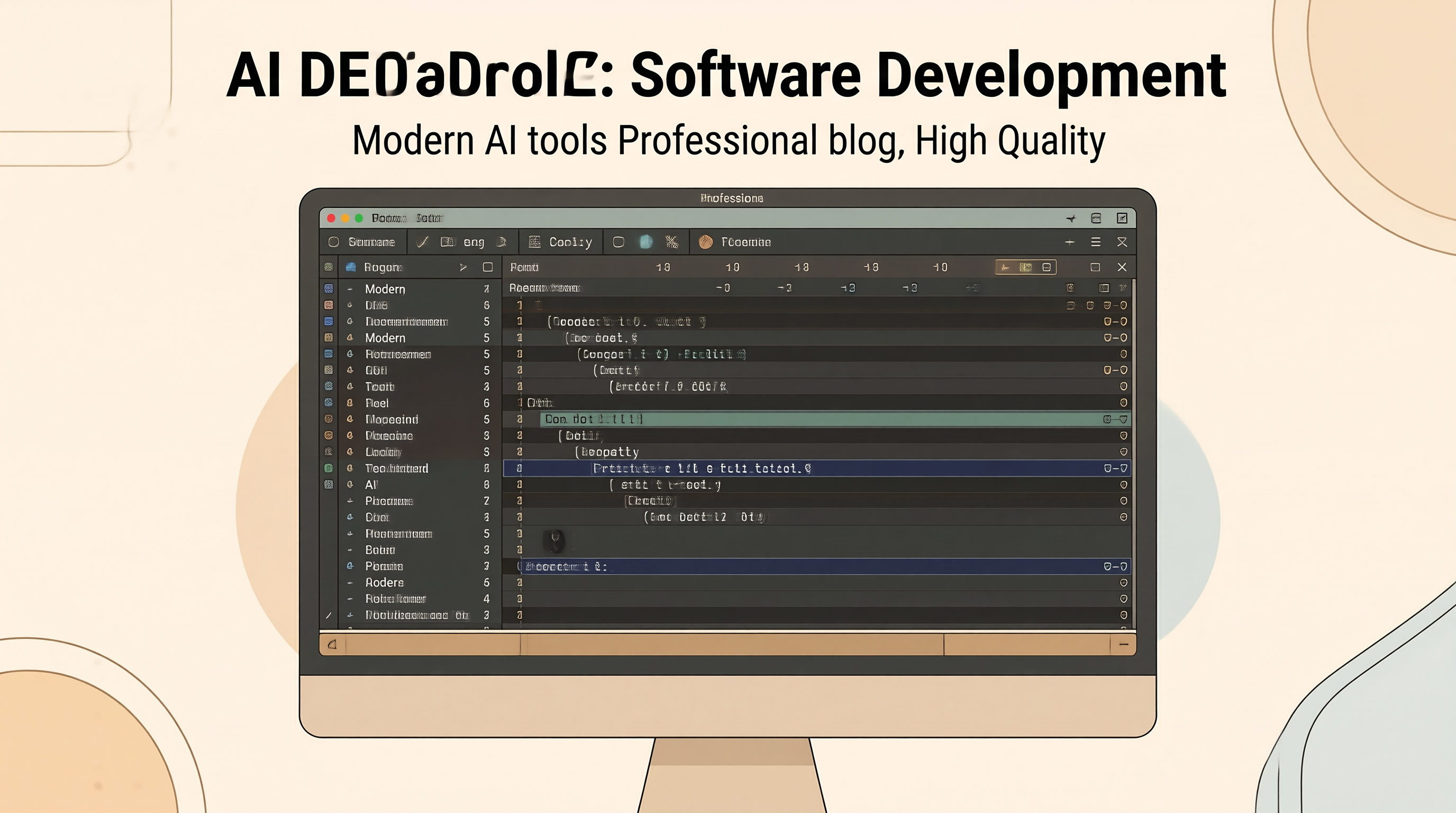Click the blue gutter icon beside the first 'Modern' row
The image size is (1456, 813).
[x=329, y=288]
